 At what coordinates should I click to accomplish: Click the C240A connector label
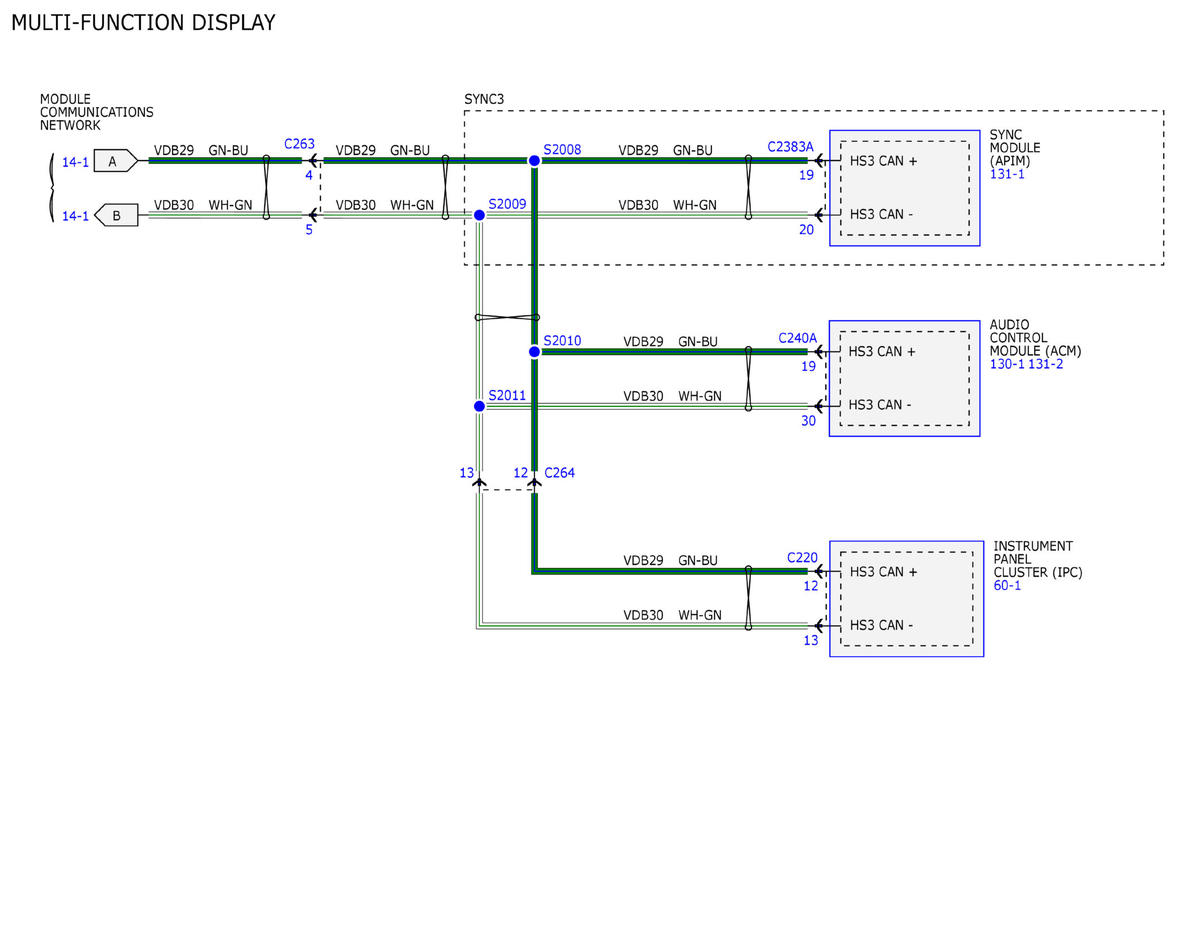[x=797, y=338]
